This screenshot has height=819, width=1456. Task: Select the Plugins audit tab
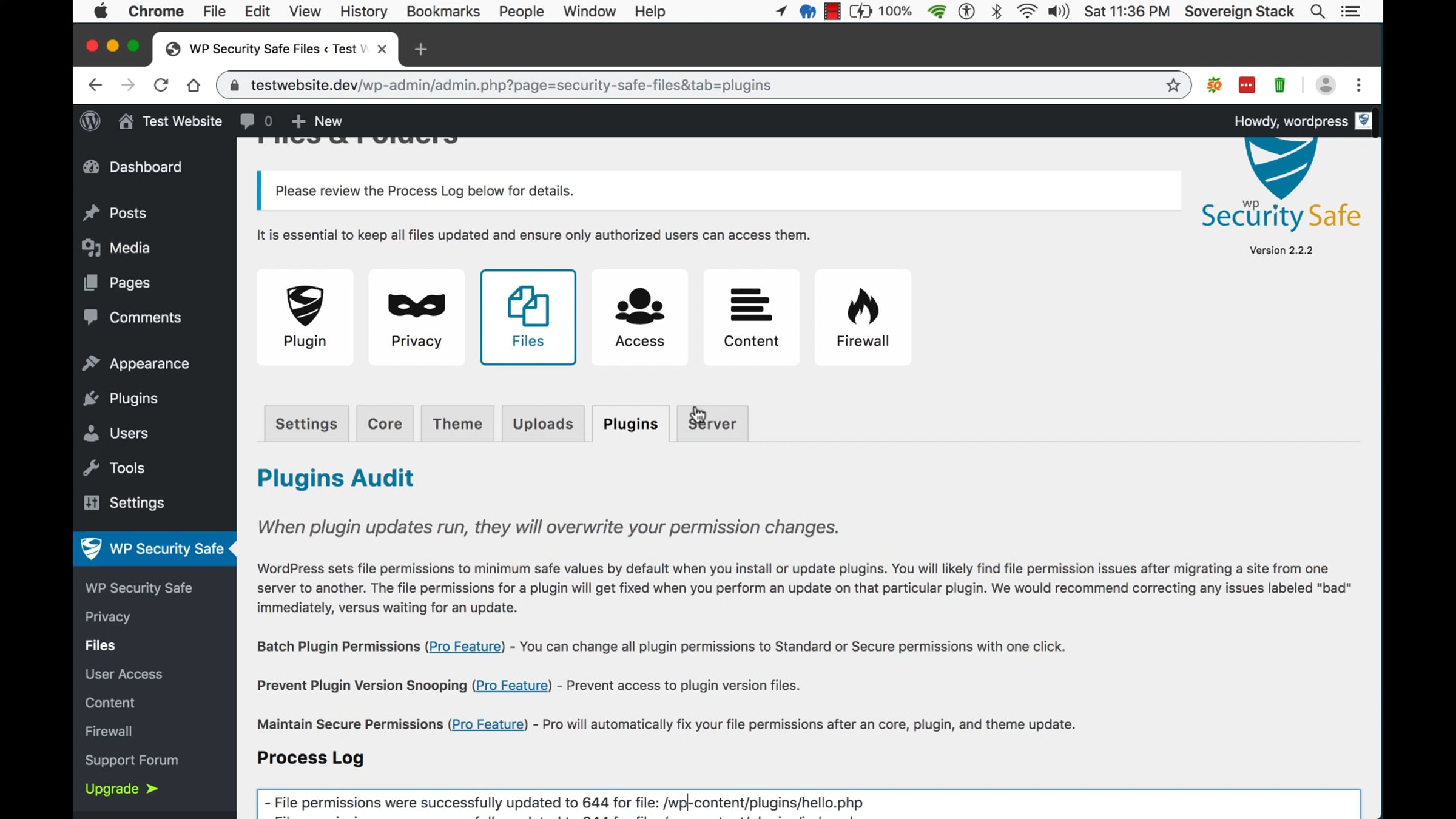click(630, 423)
